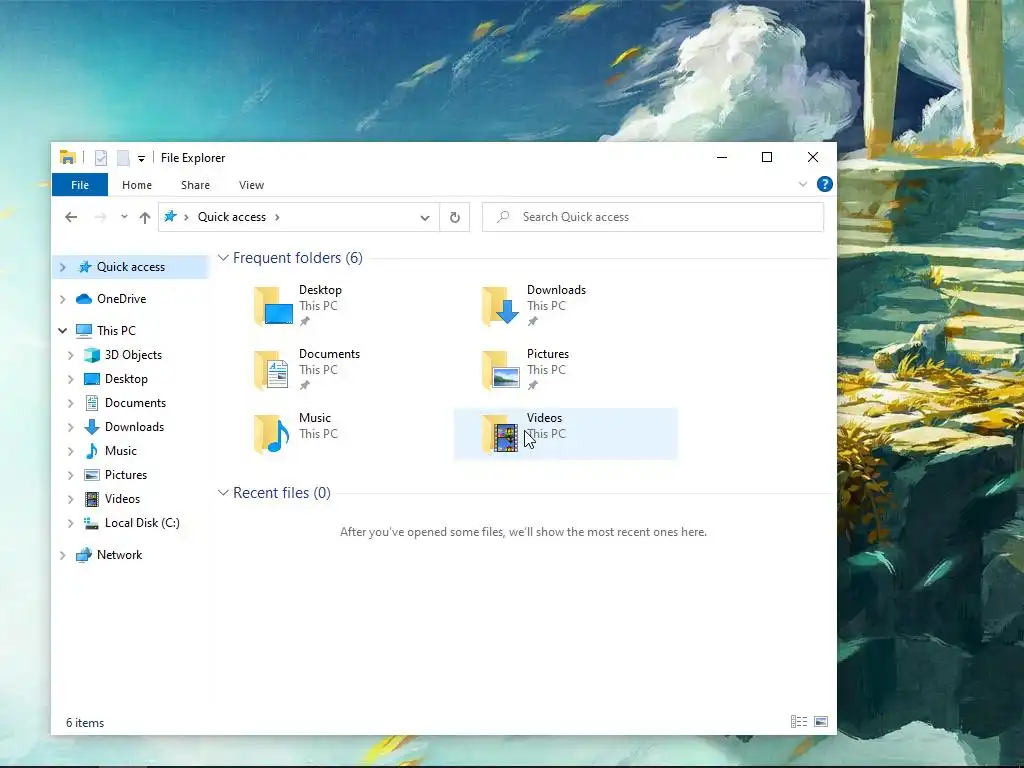This screenshot has width=1024, height=768.
Task: Click Quick access in the address bar
Action: click(232, 217)
